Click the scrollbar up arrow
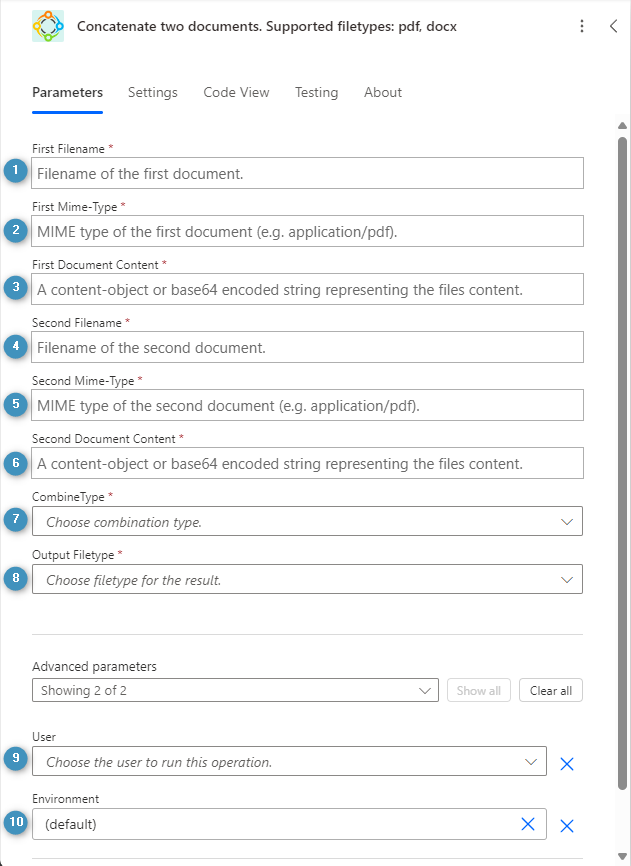The image size is (631, 866). [x=622, y=125]
